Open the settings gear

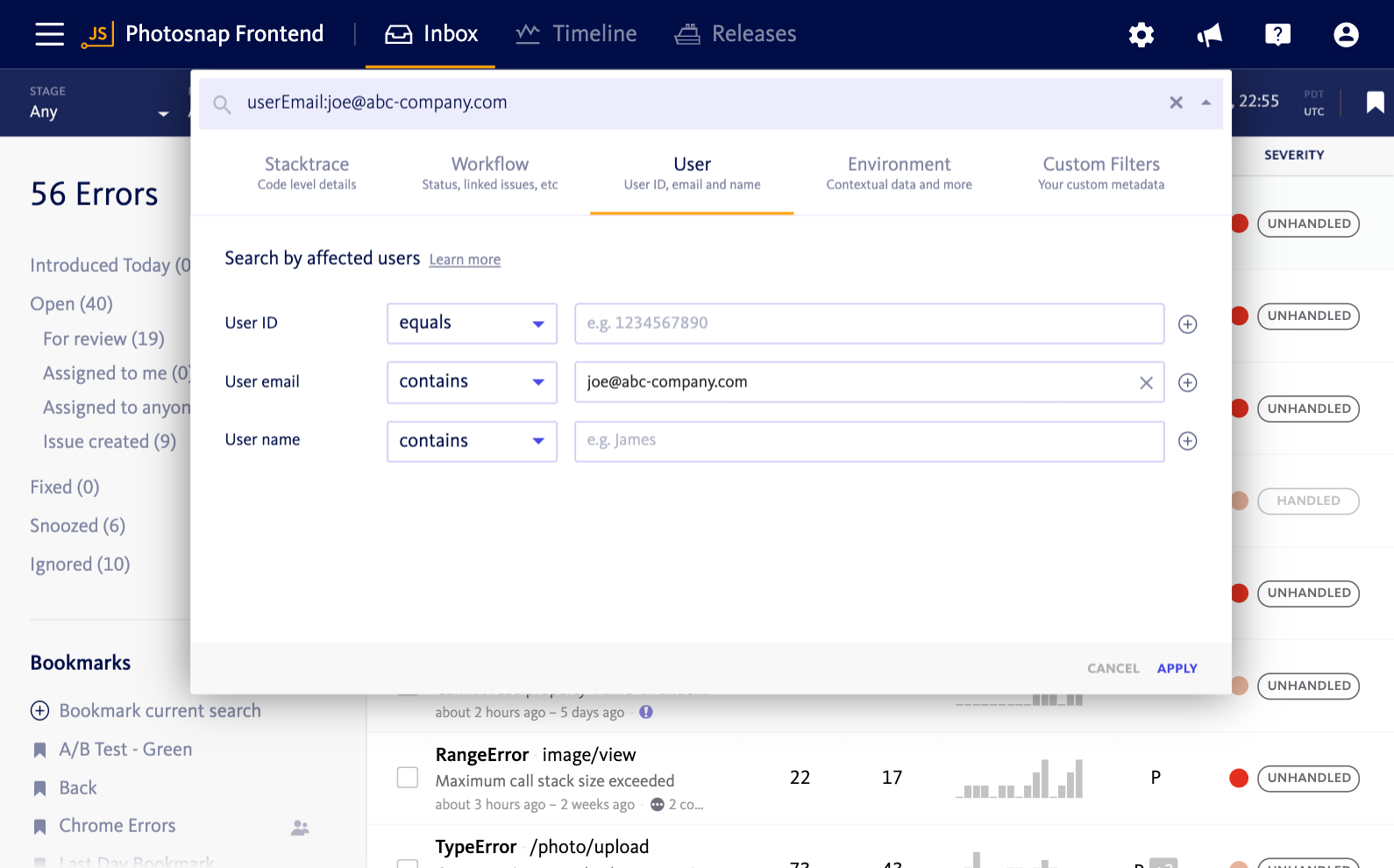(1142, 35)
